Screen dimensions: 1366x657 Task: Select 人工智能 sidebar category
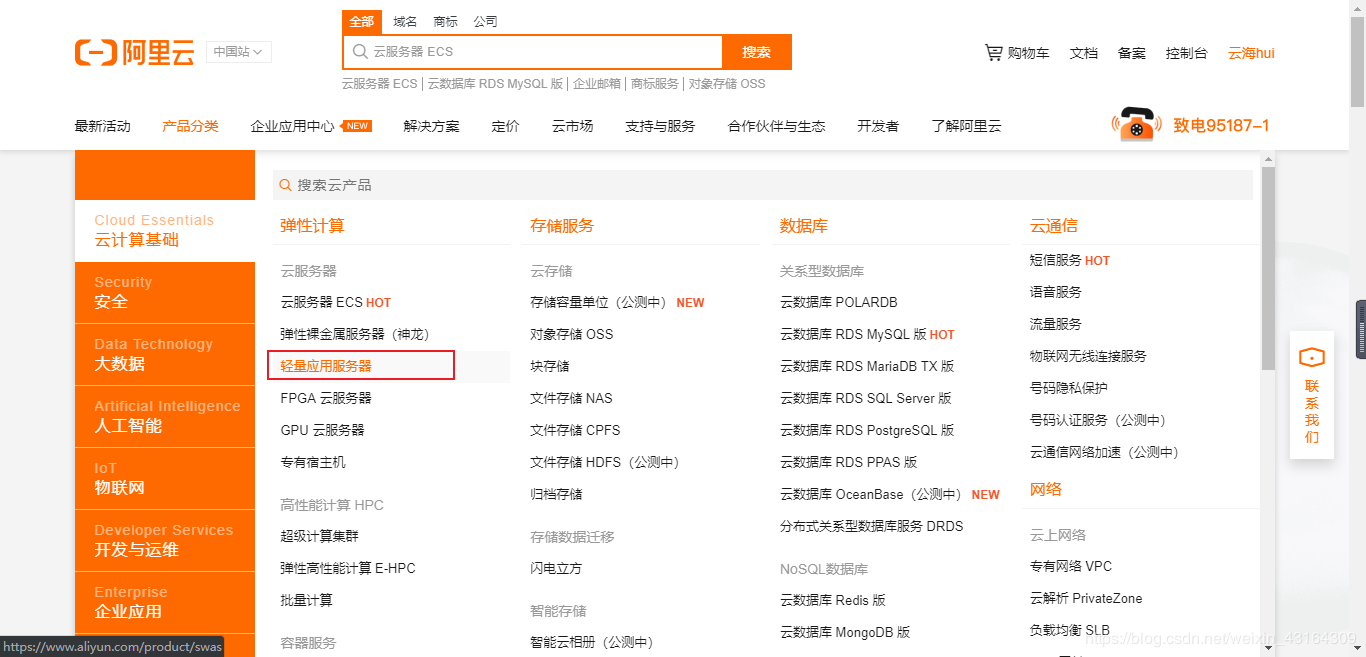pyautogui.click(x=165, y=417)
